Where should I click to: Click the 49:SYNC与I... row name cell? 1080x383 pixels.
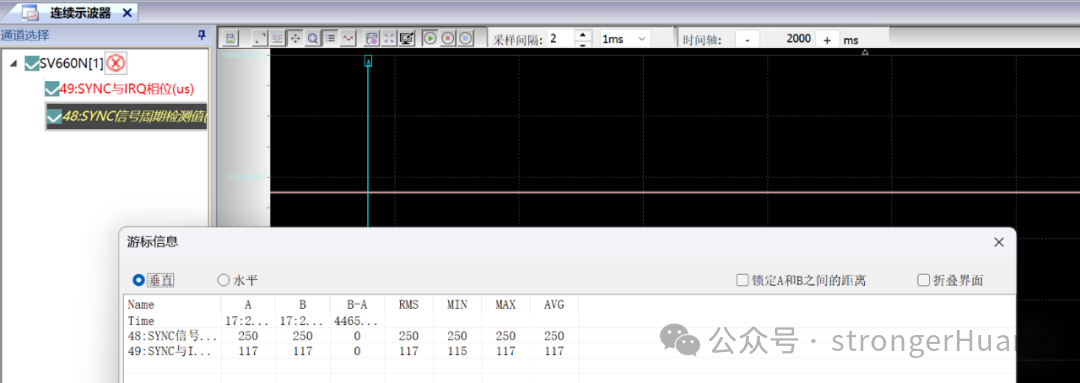coord(173,351)
